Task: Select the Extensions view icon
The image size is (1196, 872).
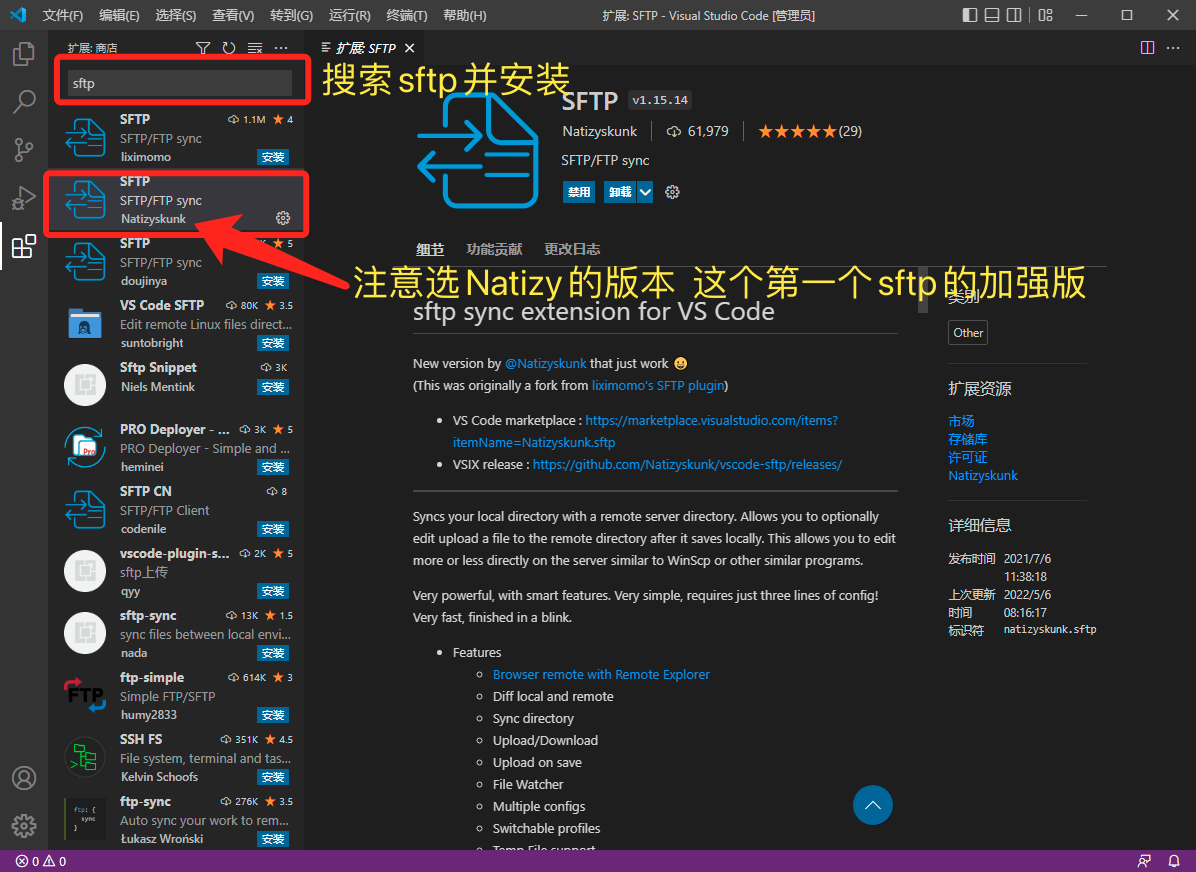Action: pos(24,246)
